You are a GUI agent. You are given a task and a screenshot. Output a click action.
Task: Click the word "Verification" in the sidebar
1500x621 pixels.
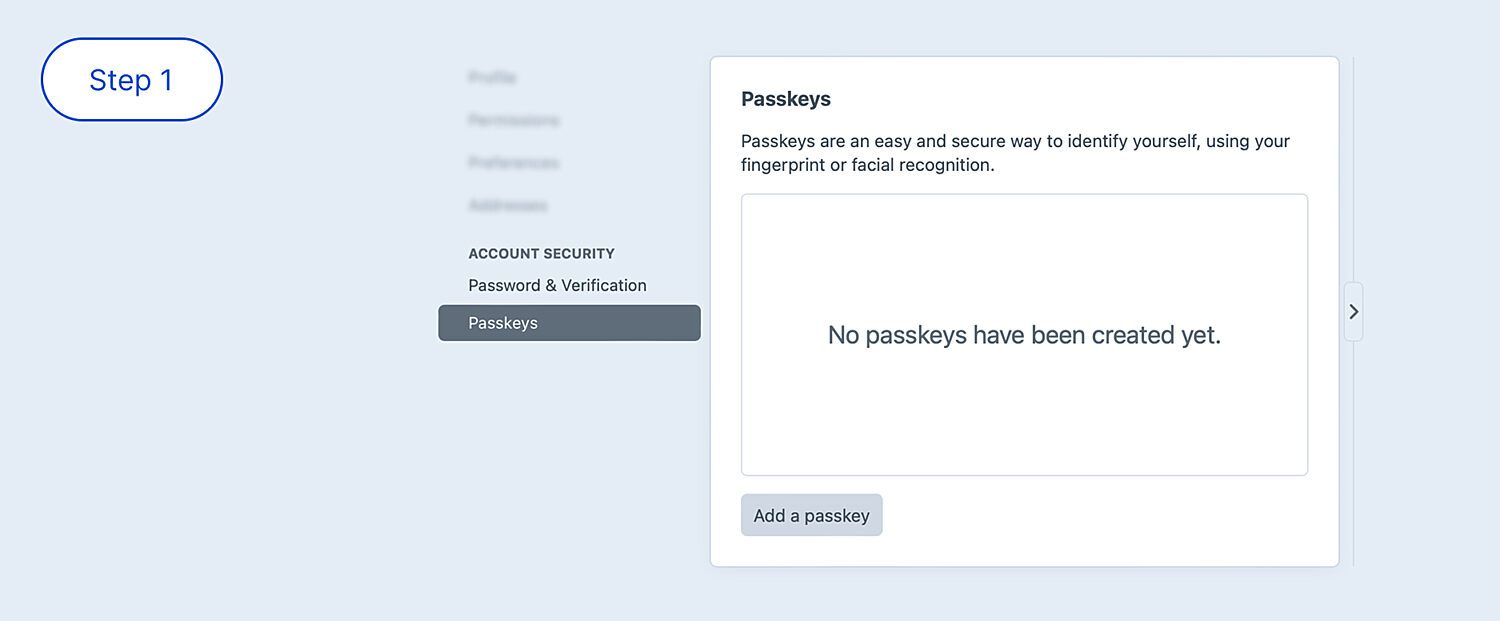(603, 285)
